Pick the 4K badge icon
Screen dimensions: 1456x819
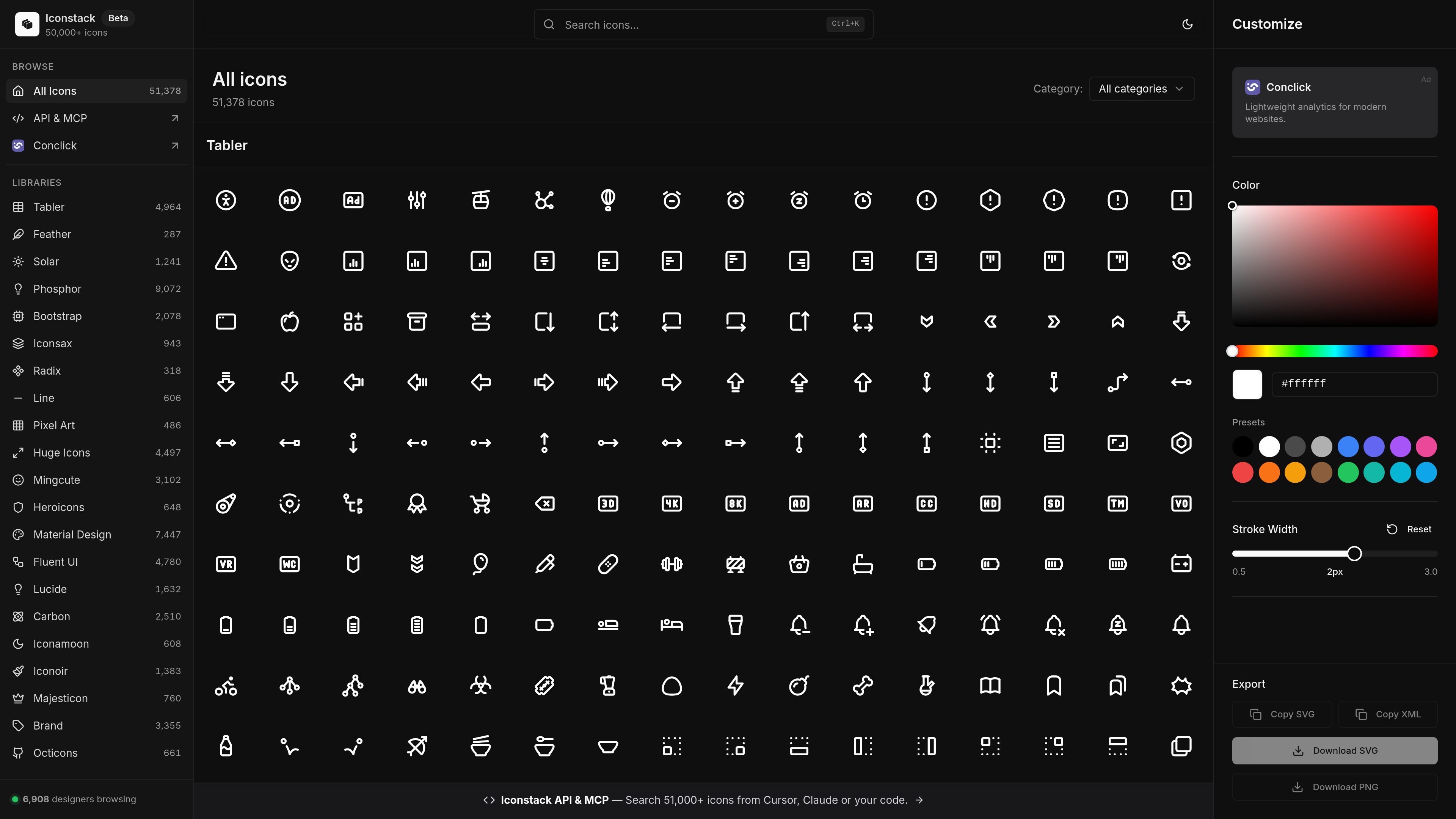pyautogui.click(x=672, y=504)
